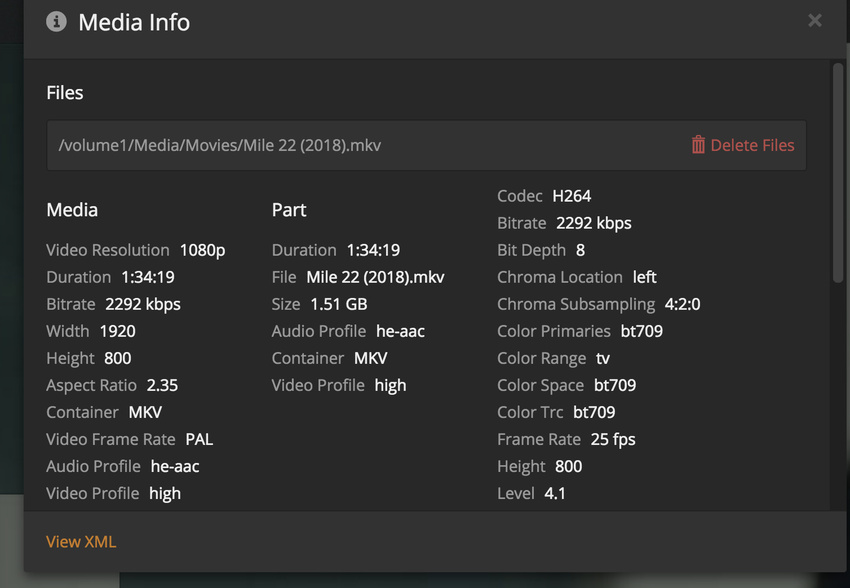Select the Codec H264 value
Viewport: 850px width, 588px height.
tap(571, 196)
